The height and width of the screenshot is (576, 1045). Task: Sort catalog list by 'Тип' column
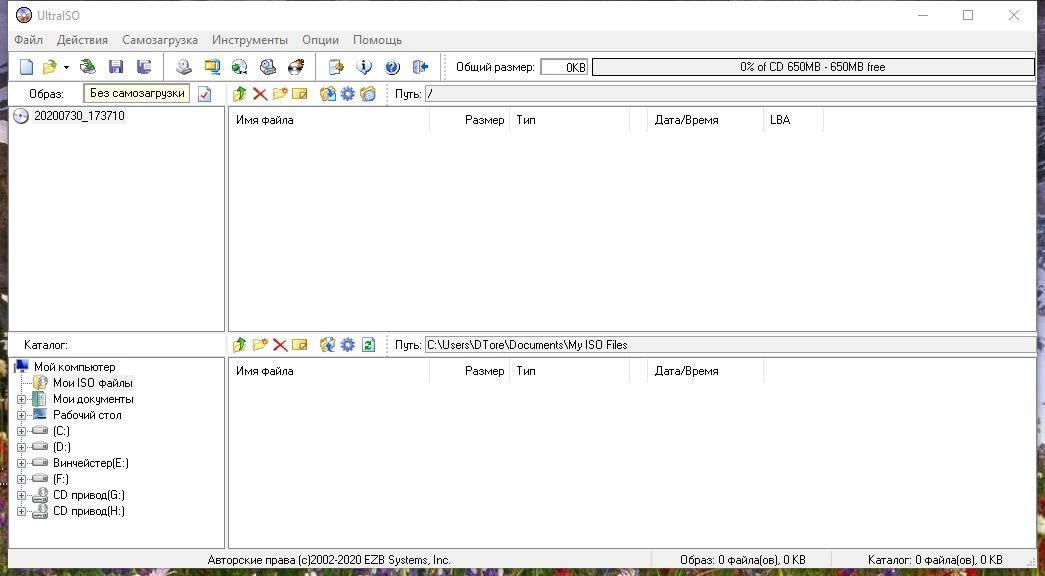coord(570,371)
